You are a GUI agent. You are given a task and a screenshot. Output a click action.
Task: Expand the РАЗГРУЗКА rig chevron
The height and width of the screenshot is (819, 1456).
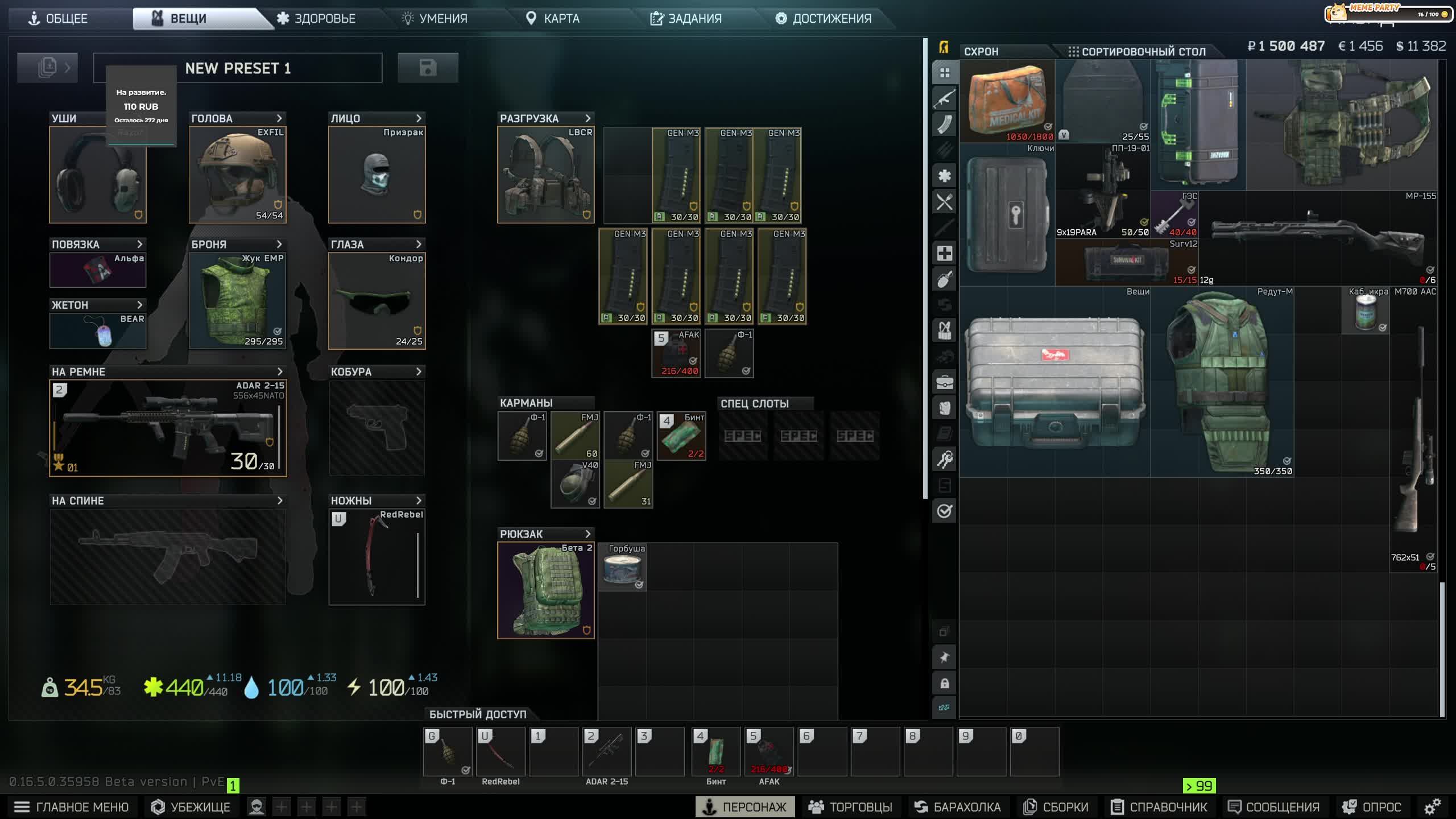pyautogui.click(x=588, y=118)
